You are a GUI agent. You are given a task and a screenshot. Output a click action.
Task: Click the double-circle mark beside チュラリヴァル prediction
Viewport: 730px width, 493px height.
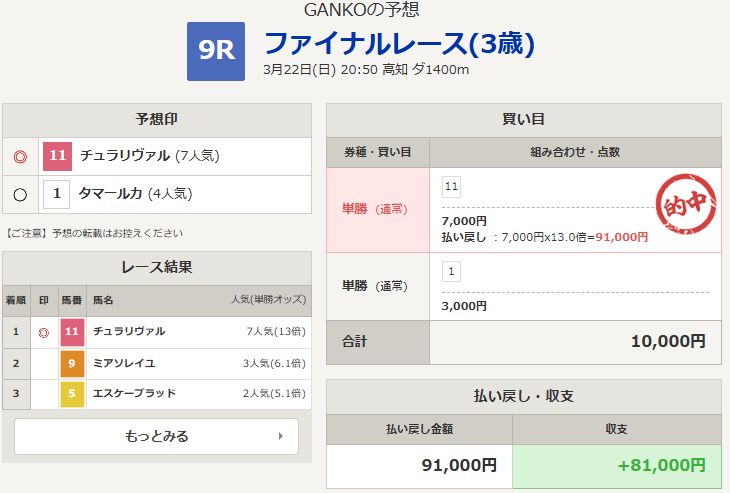tap(20, 156)
